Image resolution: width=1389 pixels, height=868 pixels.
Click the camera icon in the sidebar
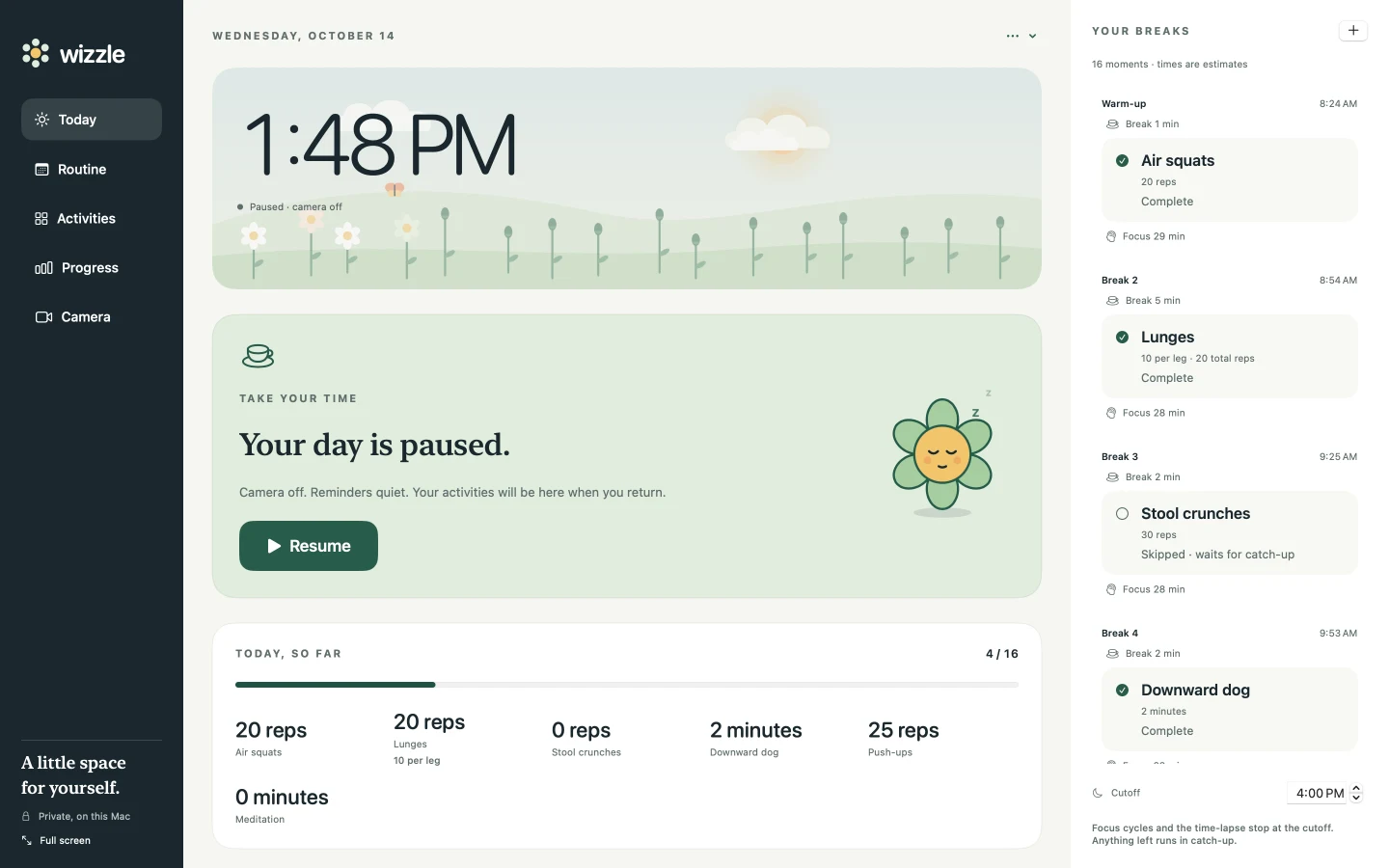pos(43,317)
